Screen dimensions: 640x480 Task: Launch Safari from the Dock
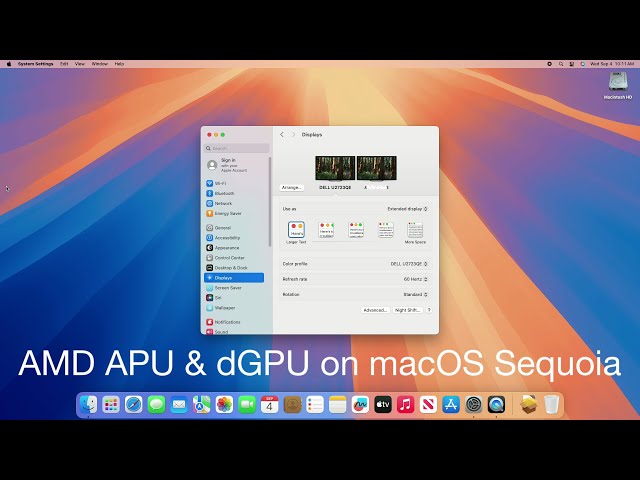point(133,404)
